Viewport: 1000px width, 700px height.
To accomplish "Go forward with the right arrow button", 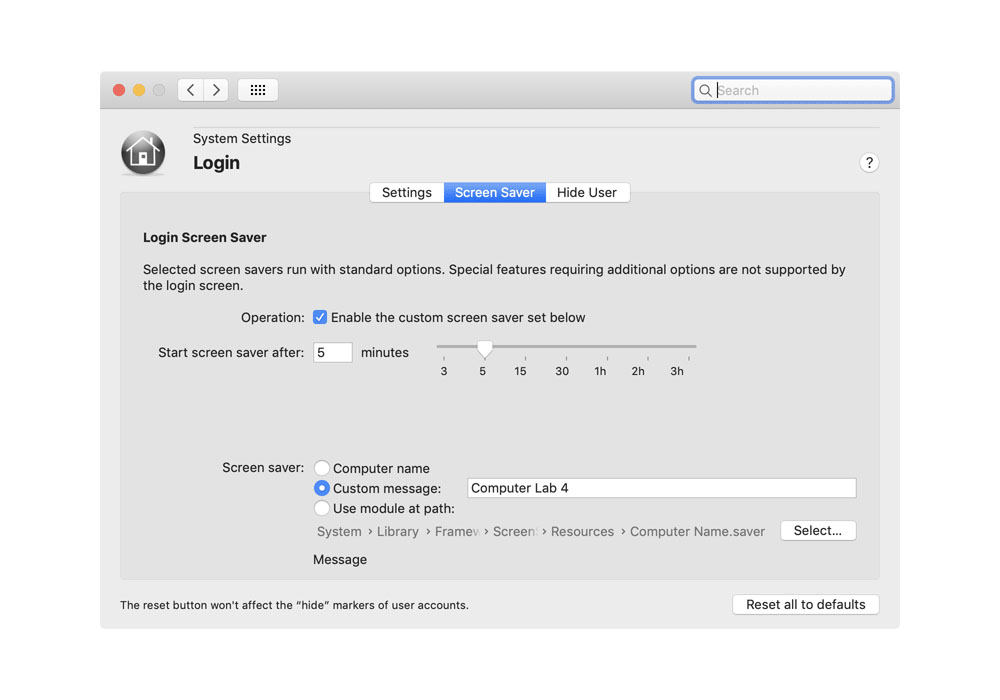I will tap(216, 90).
